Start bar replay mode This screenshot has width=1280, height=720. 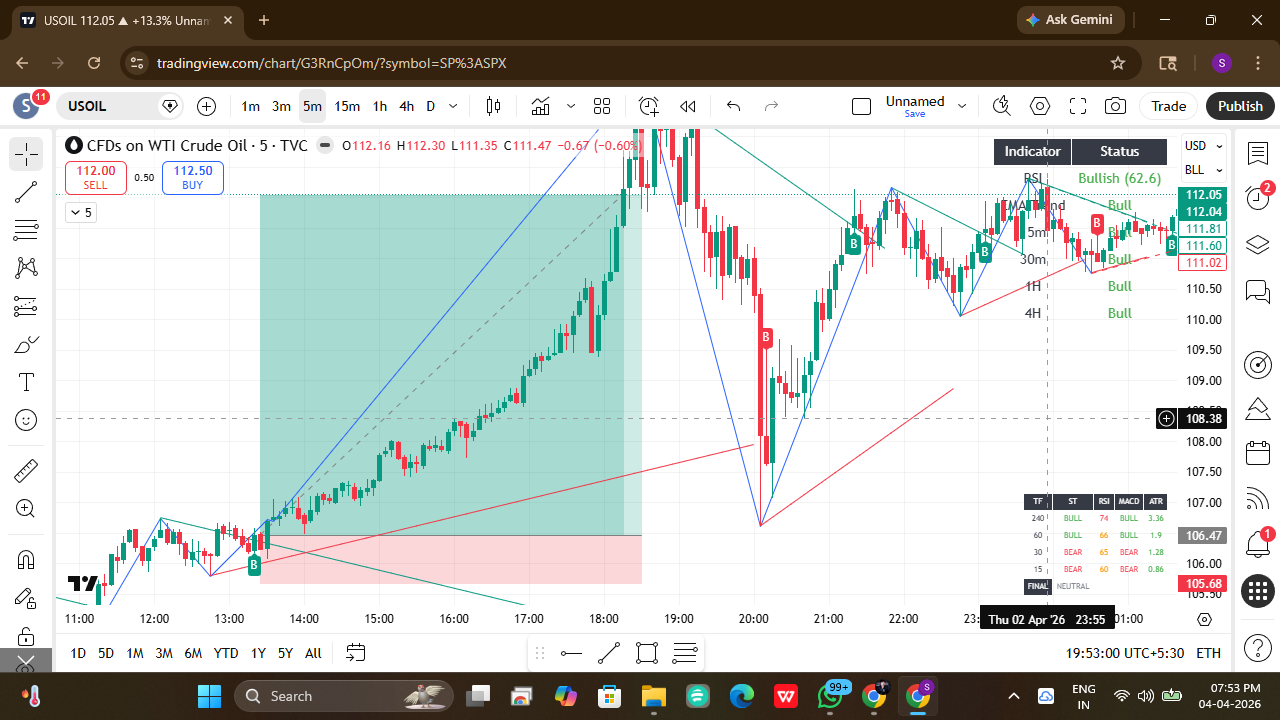(x=688, y=106)
